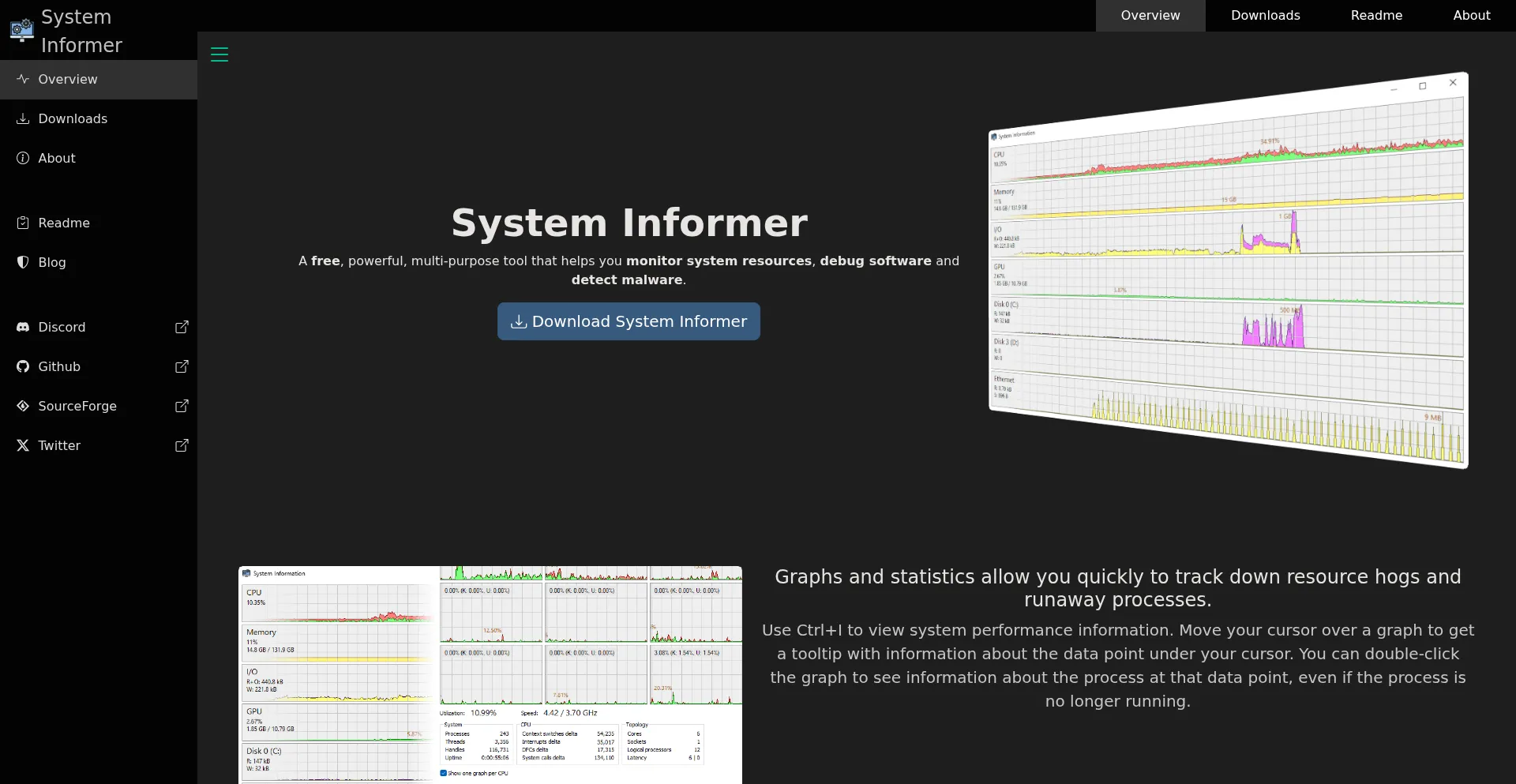
Task: Open the Overview tab in top navigation
Action: pyautogui.click(x=1150, y=16)
